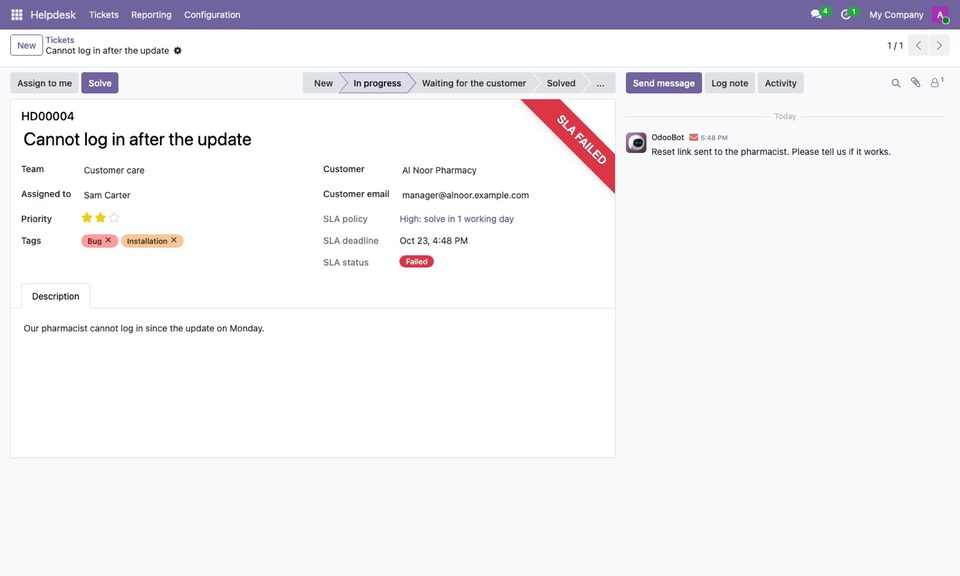
Task: Open the Tickets menu
Action: pos(103,15)
